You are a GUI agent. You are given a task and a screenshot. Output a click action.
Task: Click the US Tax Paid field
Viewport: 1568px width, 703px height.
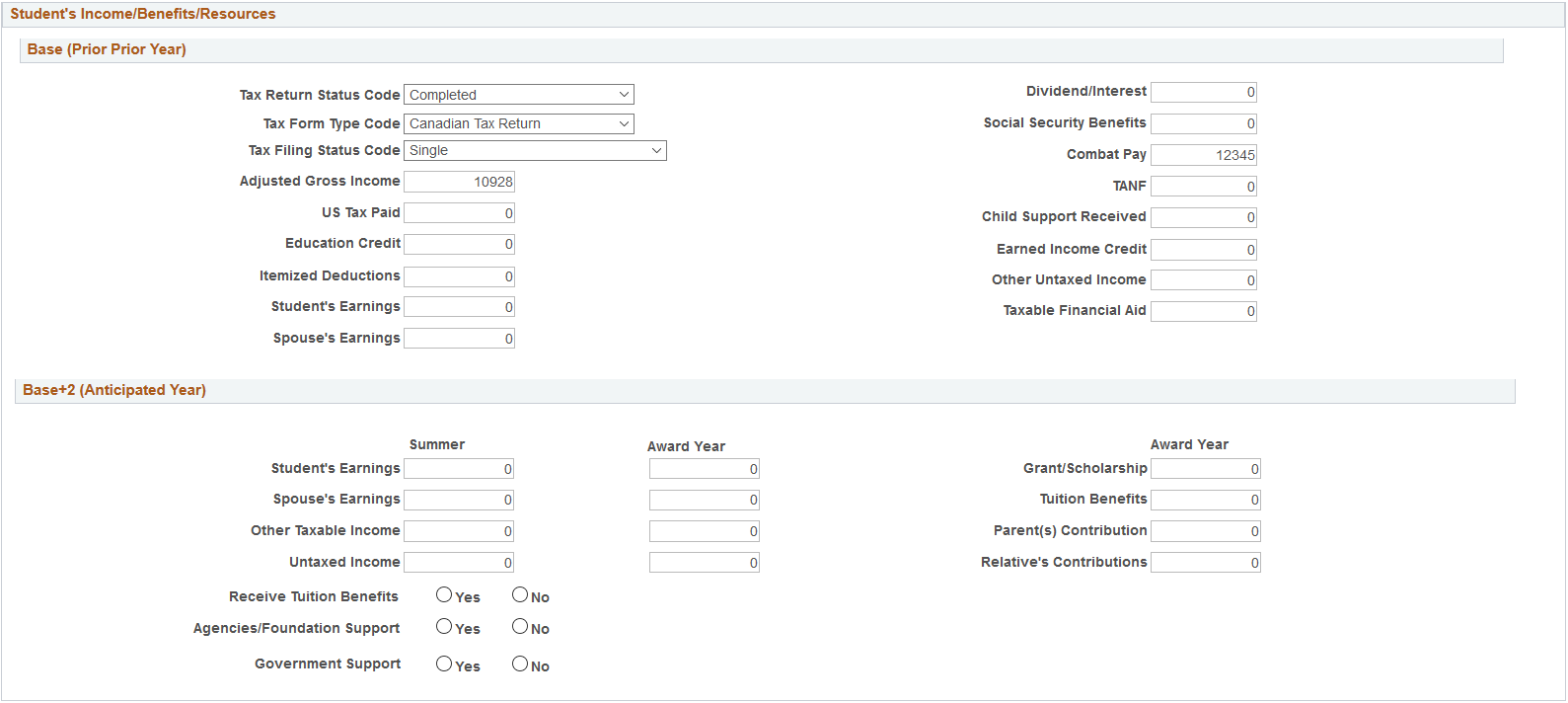tap(460, 213)
